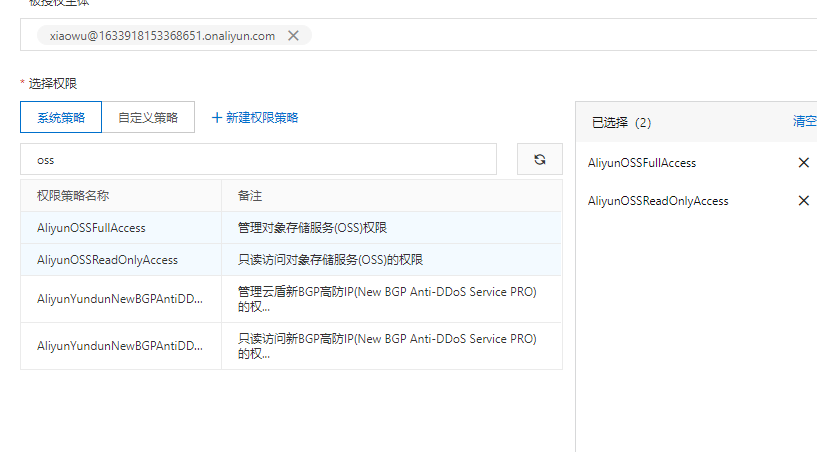
Task: Click the plus icon for new policy
Action: pos(217,118)
